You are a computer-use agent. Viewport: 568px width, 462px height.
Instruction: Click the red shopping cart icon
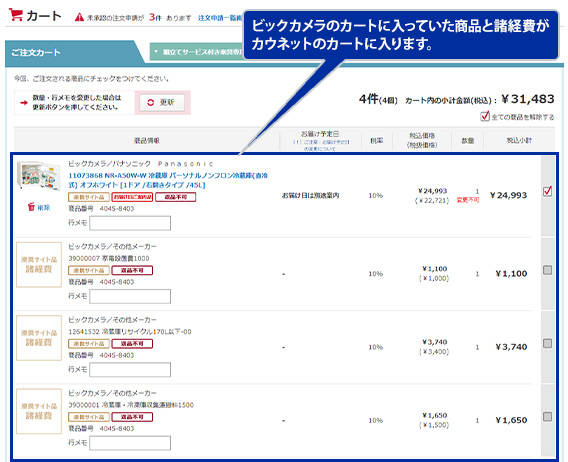16,14
